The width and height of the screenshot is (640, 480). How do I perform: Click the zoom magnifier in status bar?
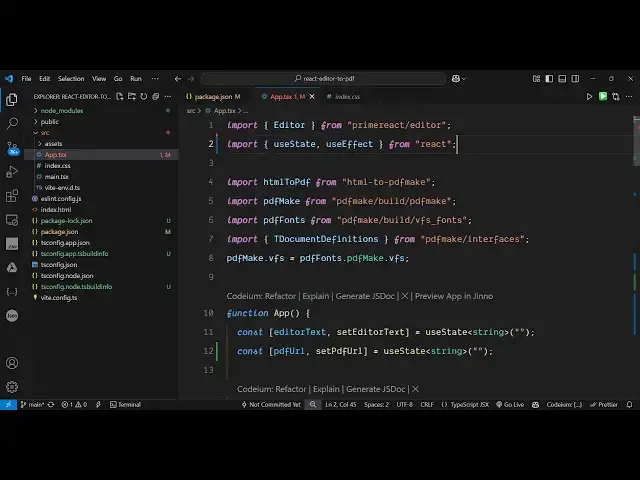click(x=313, y=404)
